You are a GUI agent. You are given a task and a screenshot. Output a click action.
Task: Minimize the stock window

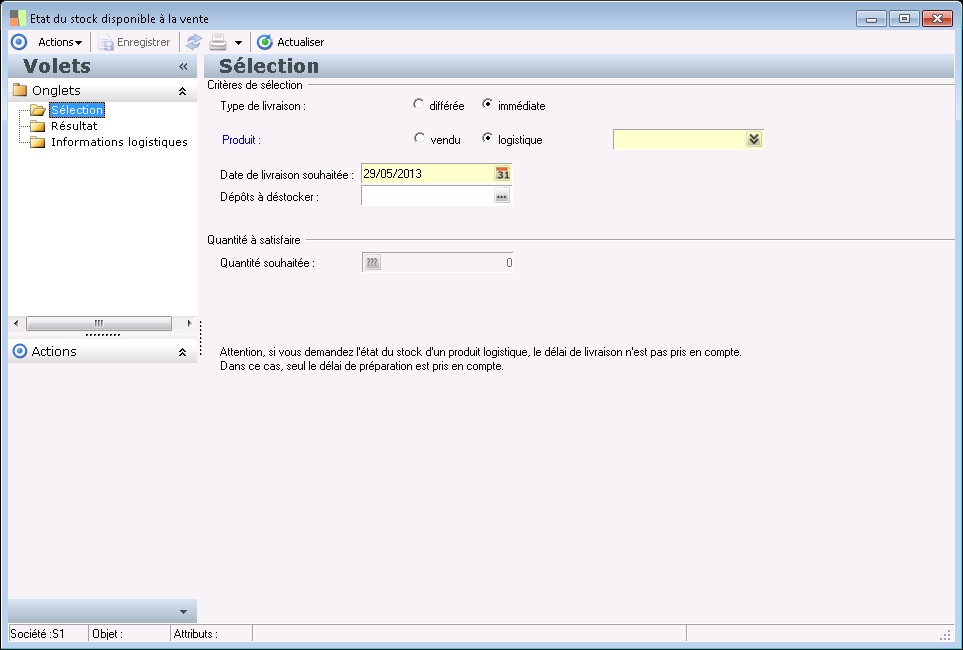[x=871, y=18]
